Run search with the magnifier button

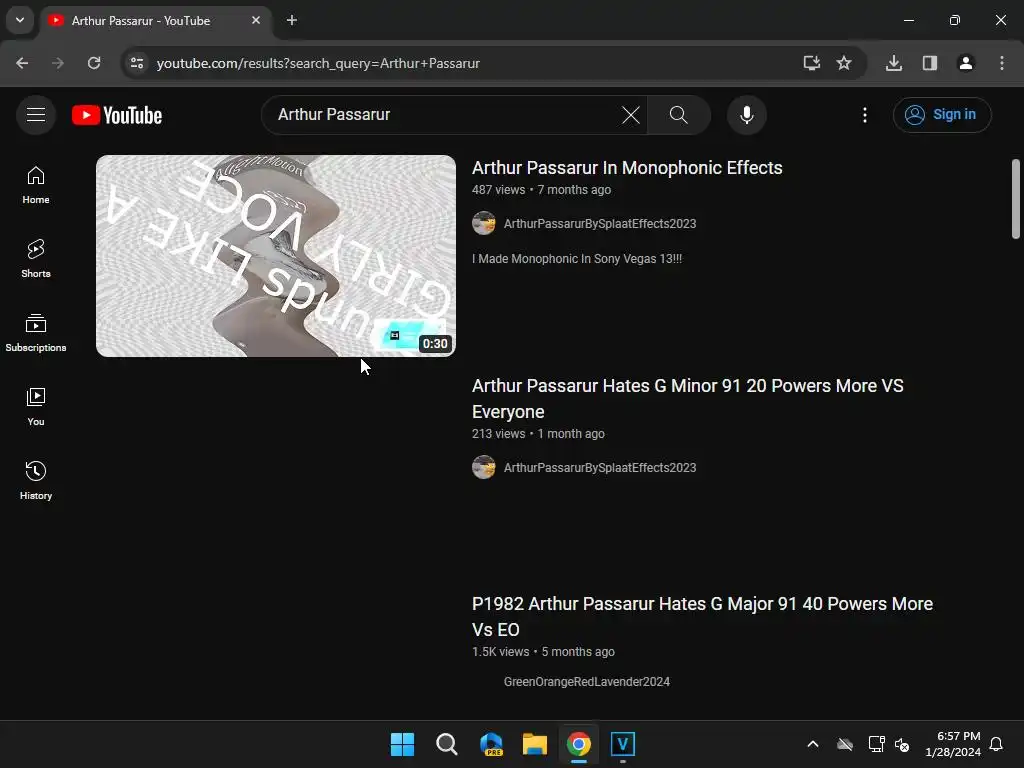pyautogui.click(x=679, y=115)
